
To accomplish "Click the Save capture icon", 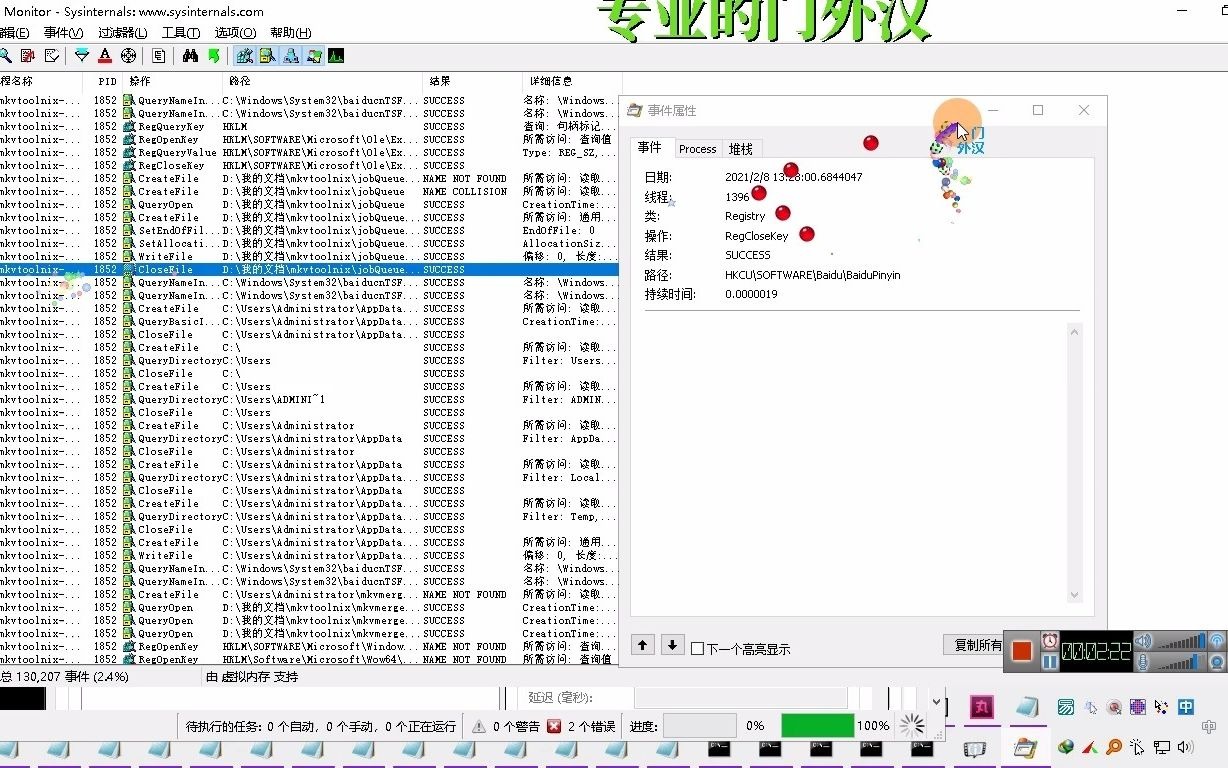I will (x=28, y=55).
